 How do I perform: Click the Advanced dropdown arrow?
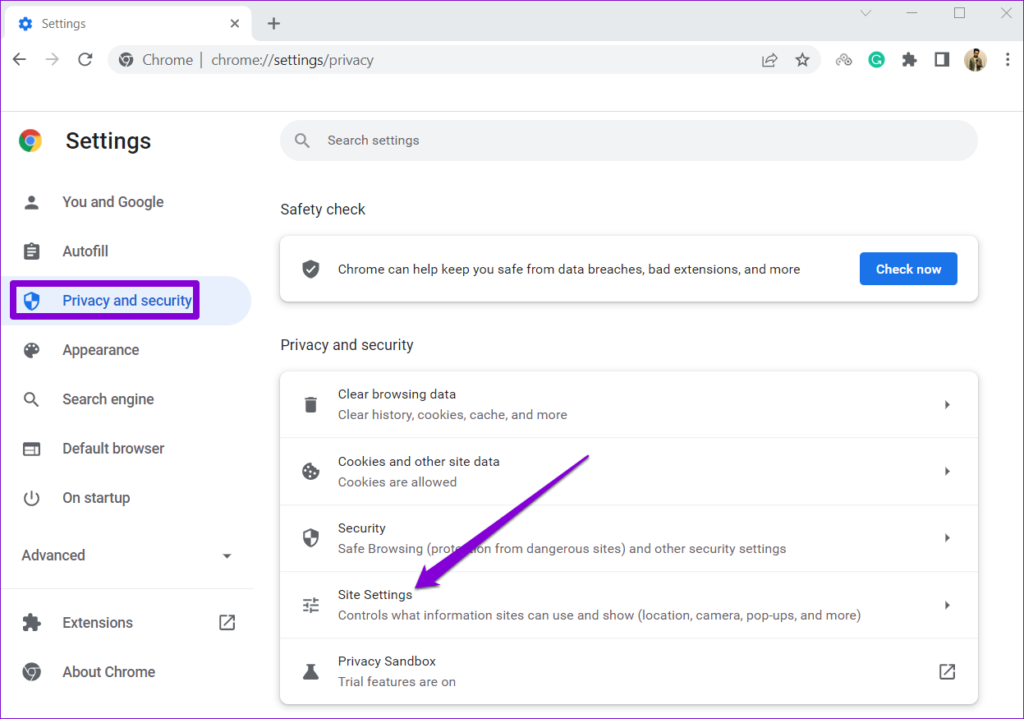227,556
